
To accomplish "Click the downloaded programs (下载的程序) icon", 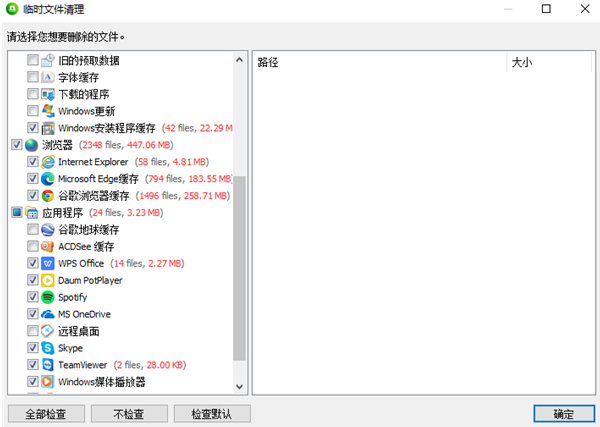I will 48,94.
